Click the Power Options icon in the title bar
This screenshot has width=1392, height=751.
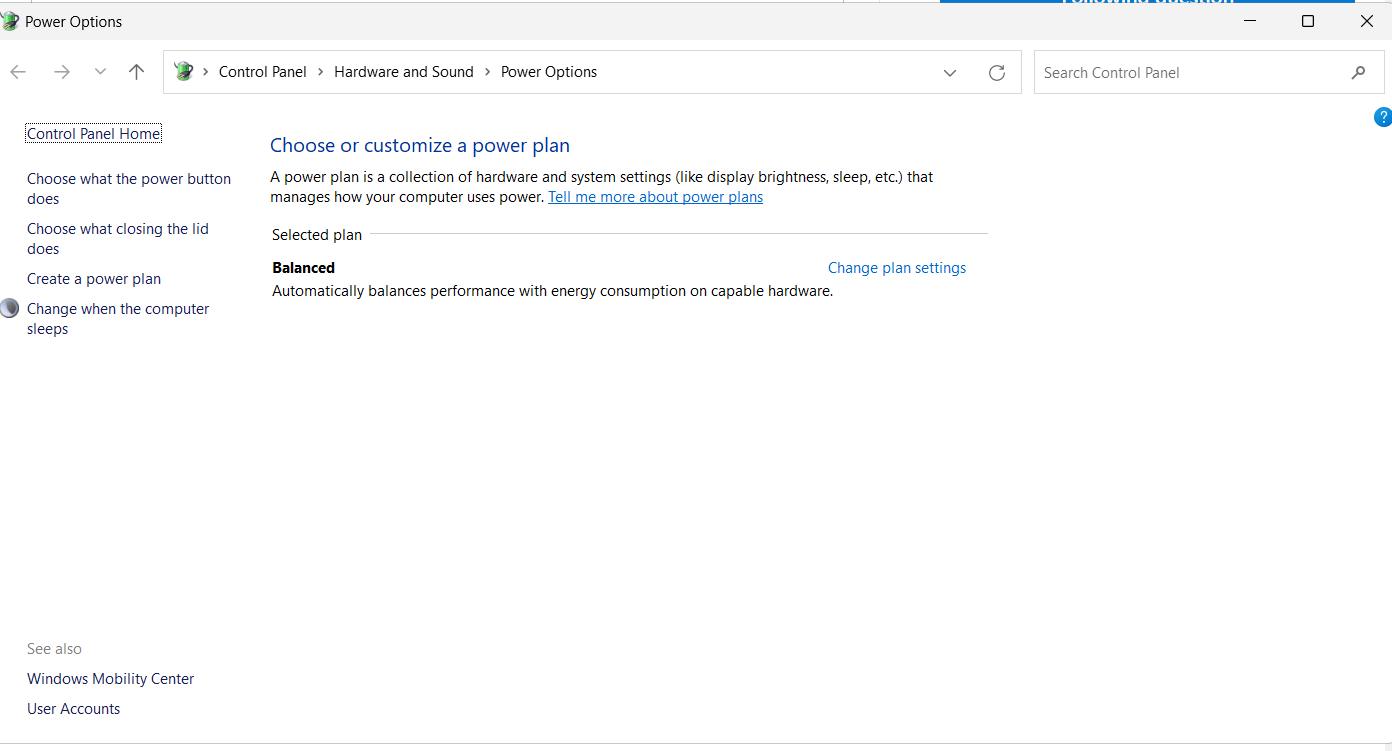(10, 20)
